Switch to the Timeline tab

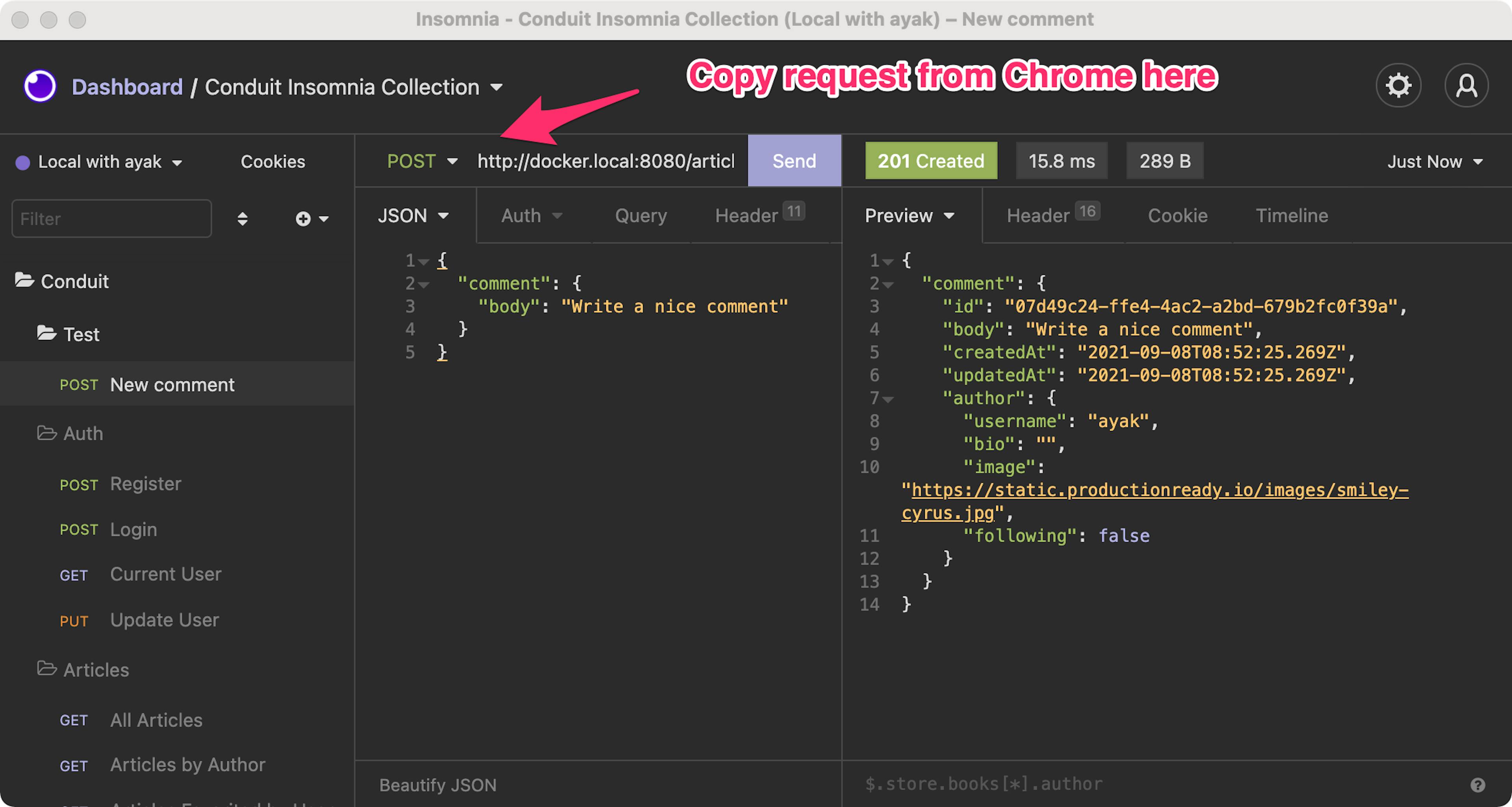[x=1291, y=215]
